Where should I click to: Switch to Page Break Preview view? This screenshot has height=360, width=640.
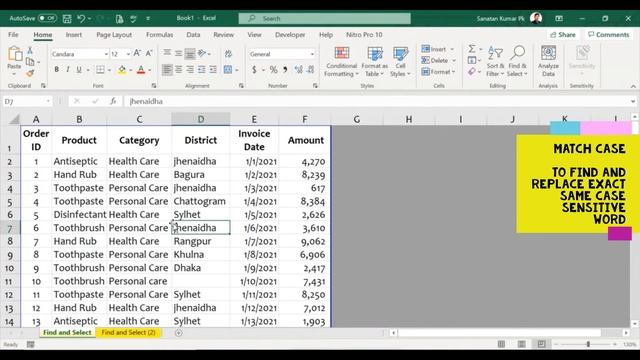point(541,344)
